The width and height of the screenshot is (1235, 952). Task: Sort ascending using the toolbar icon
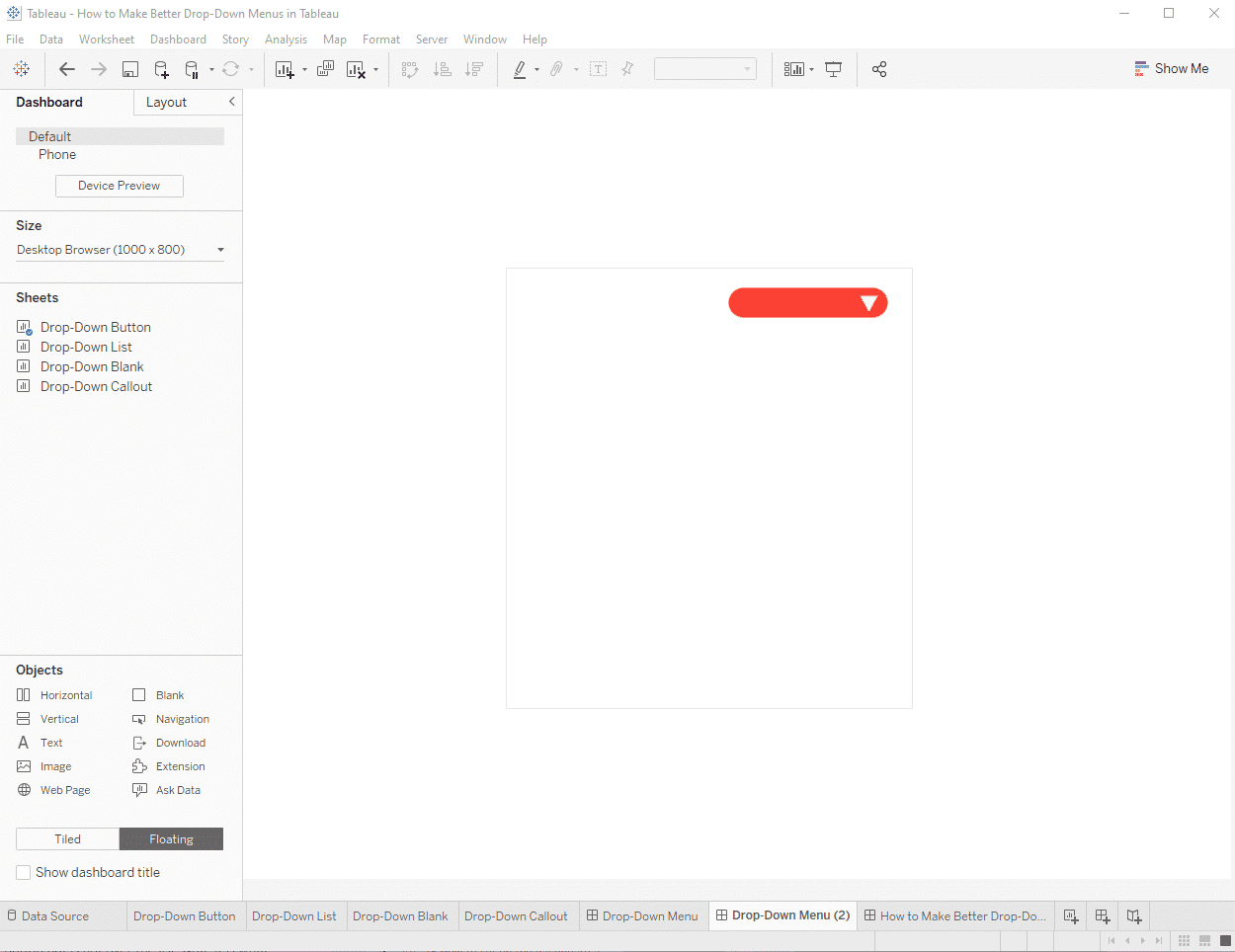(x=443, y=69)
